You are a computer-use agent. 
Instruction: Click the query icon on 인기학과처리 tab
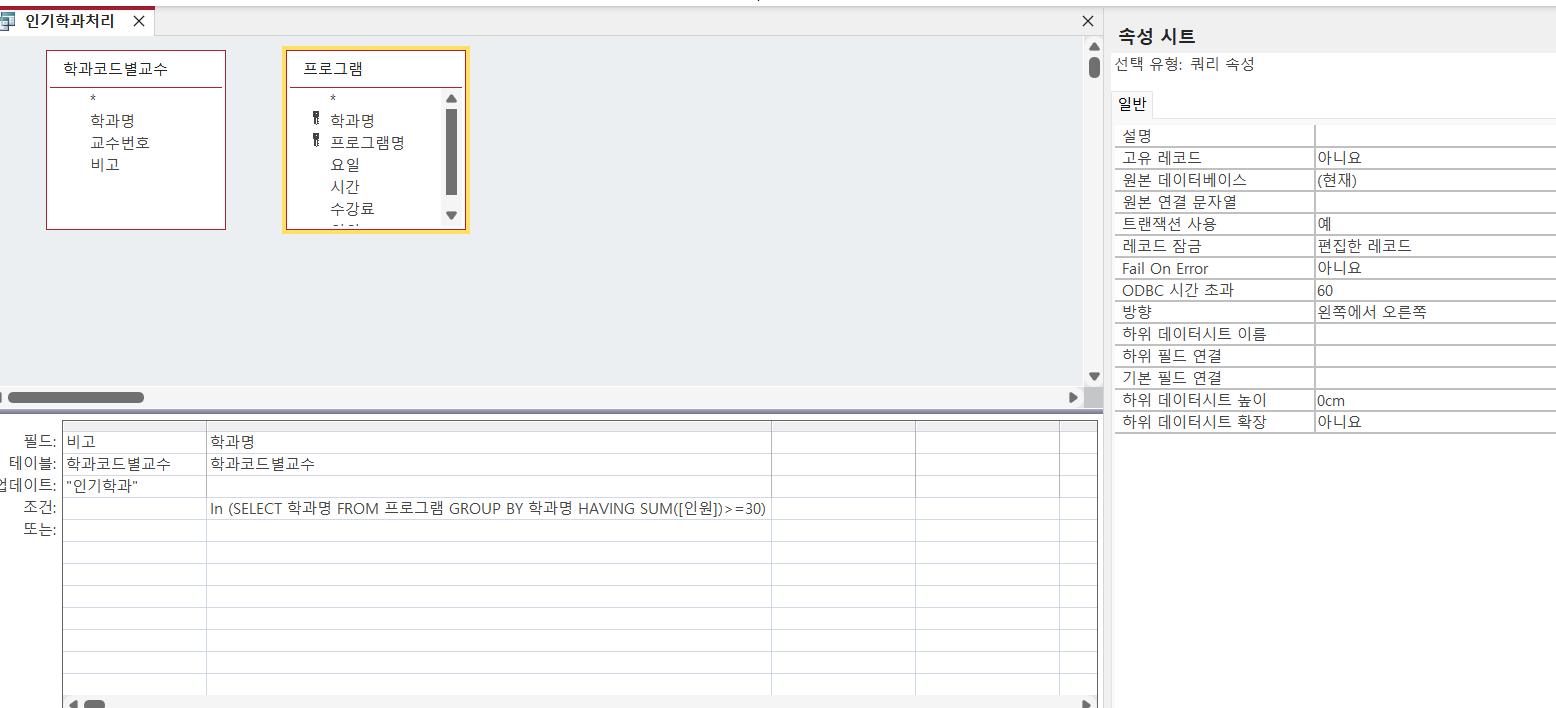click(8, 21)
